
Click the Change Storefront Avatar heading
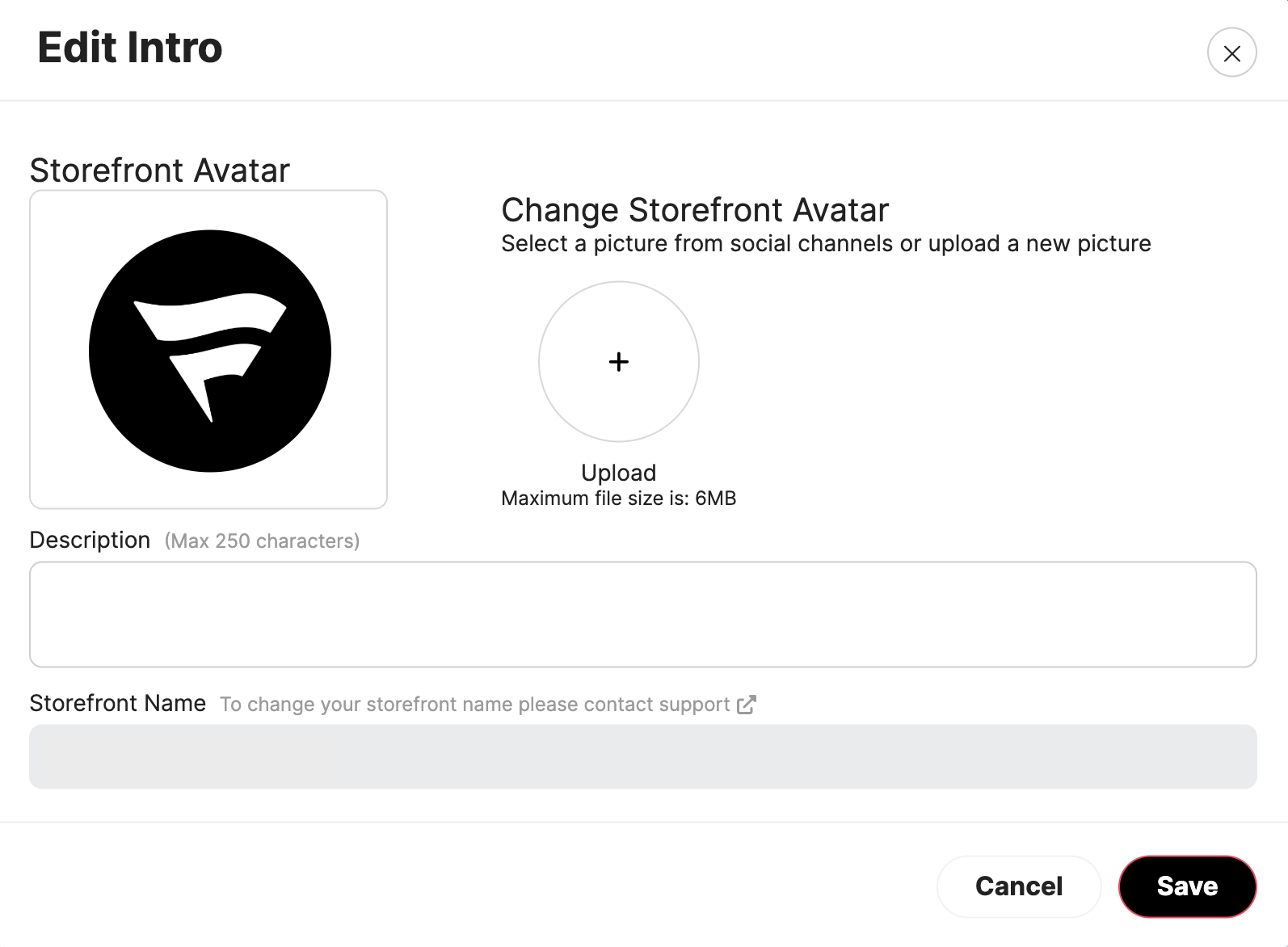(694, 210)
